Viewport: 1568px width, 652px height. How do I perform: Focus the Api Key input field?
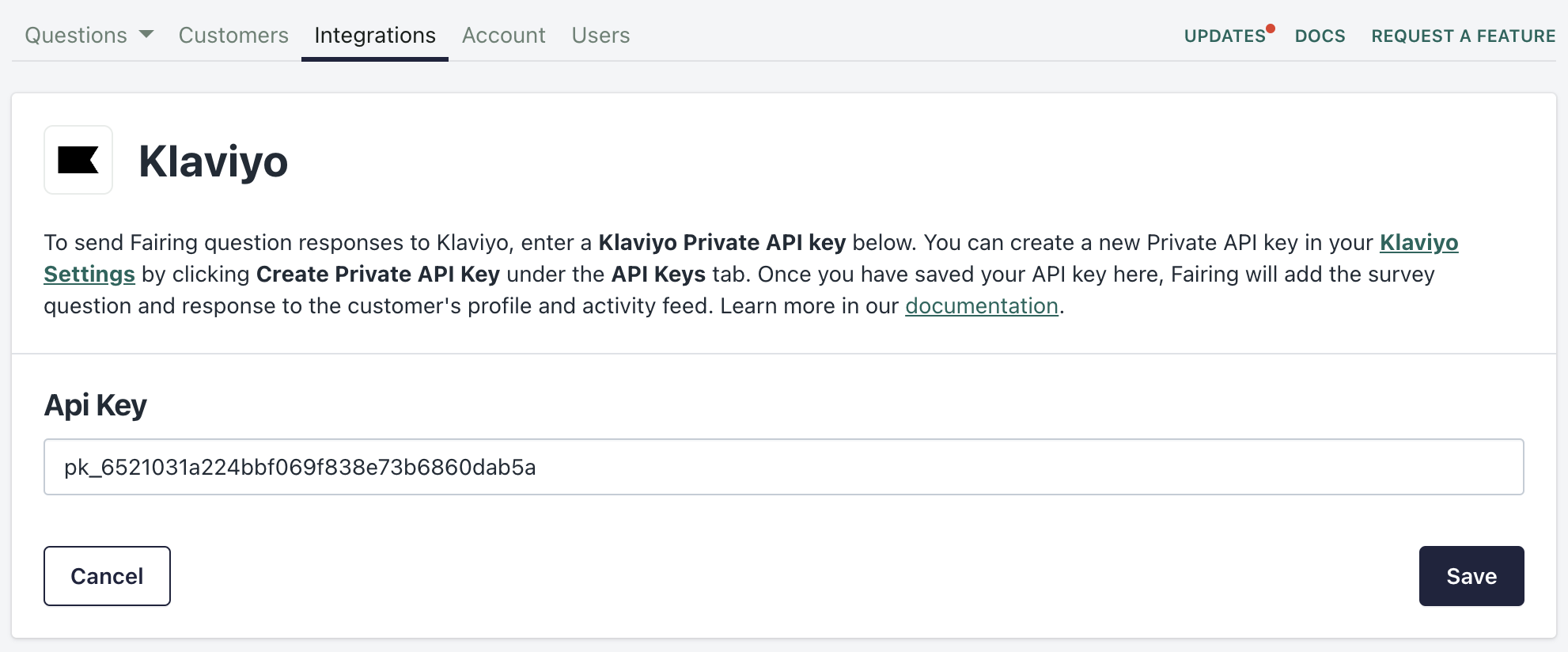pos(784,467)
